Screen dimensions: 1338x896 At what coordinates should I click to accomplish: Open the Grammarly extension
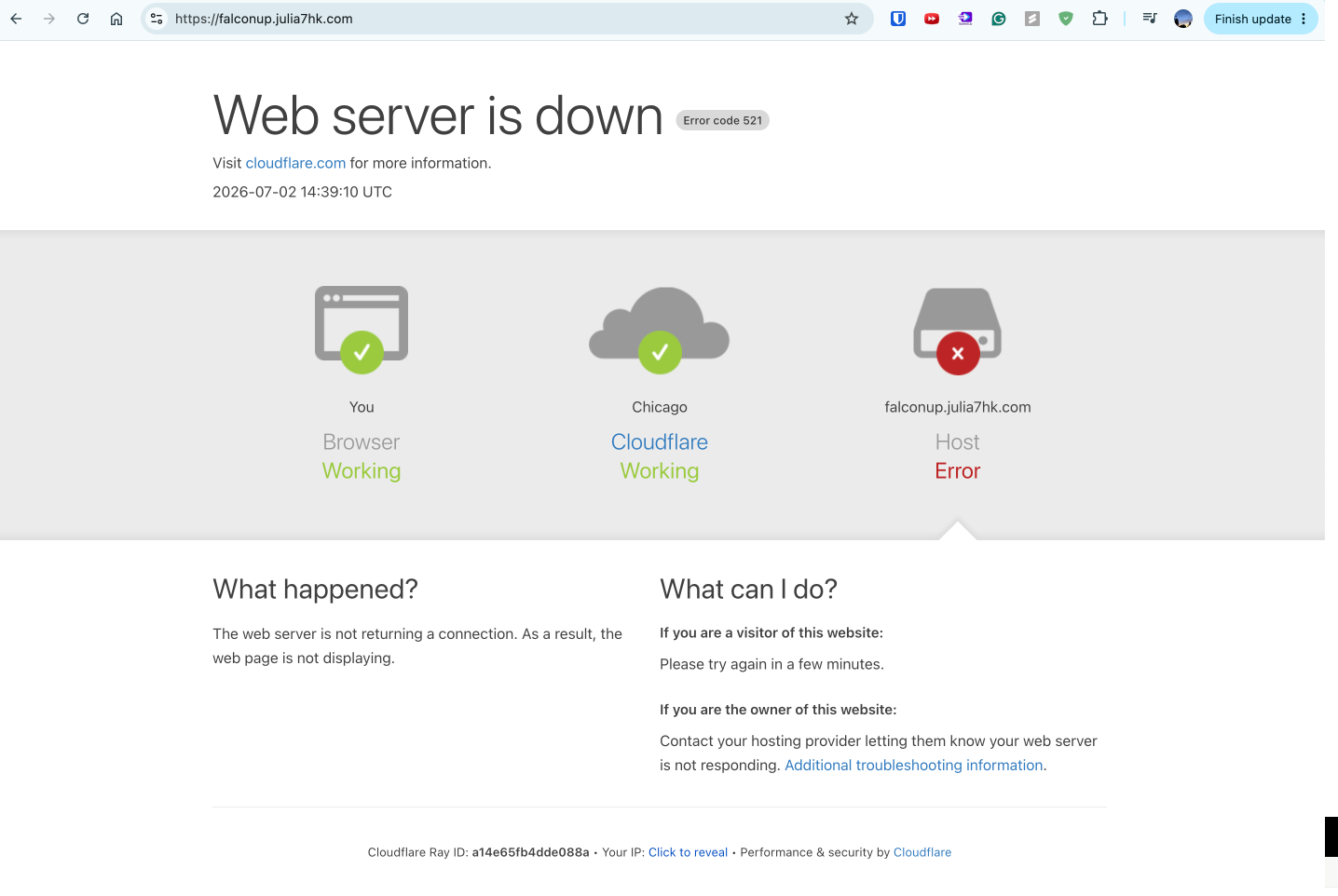[x=999, y=19]
